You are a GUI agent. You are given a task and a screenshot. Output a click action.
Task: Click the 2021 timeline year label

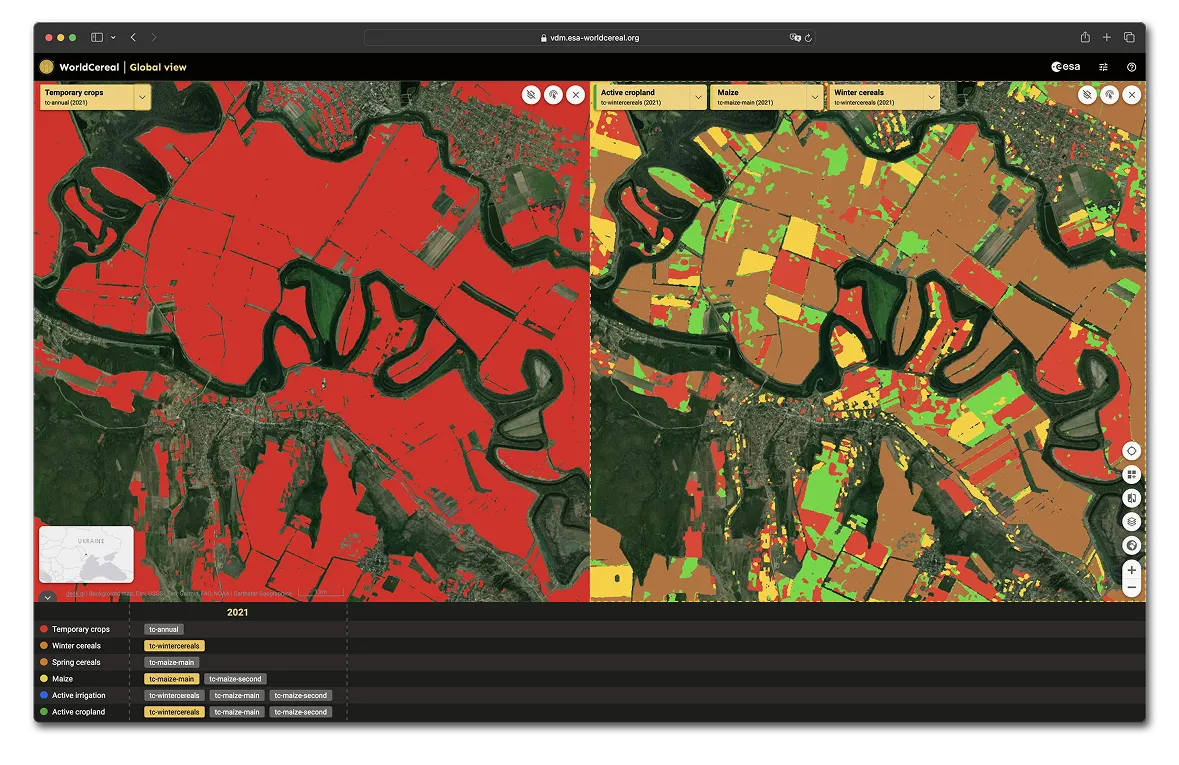(x=238, y=612)
